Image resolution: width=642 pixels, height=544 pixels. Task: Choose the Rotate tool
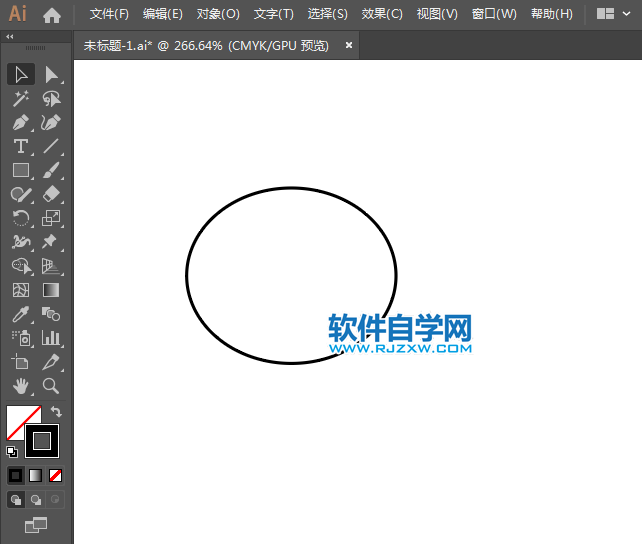click(20, 218)
